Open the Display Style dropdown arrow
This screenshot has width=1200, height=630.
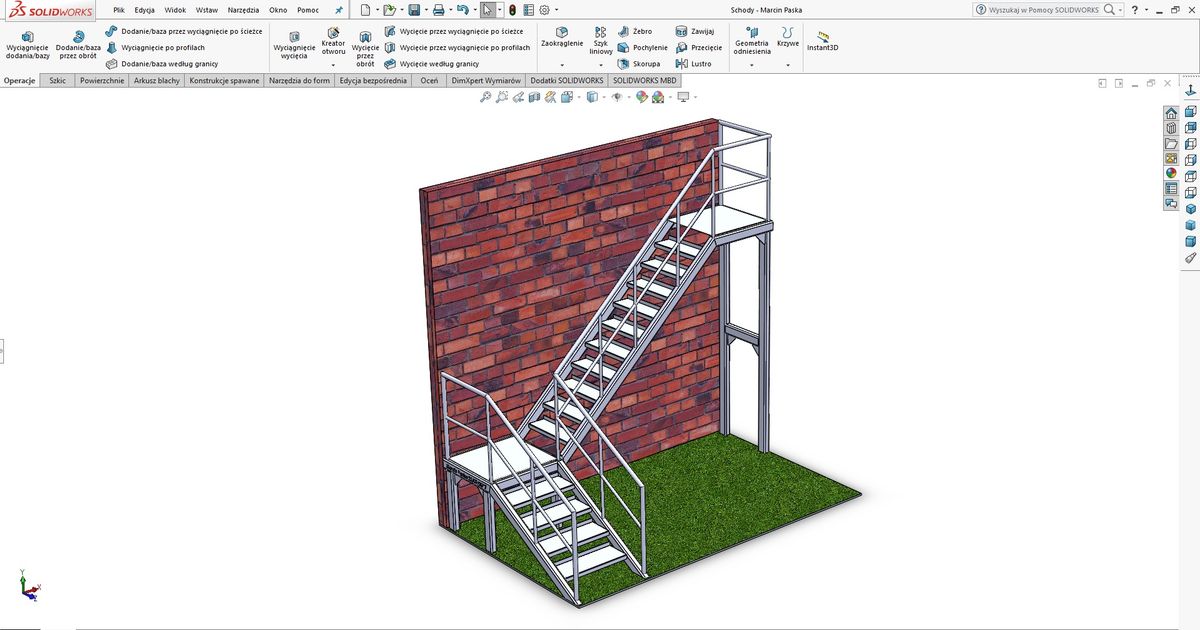coord(604,96)
